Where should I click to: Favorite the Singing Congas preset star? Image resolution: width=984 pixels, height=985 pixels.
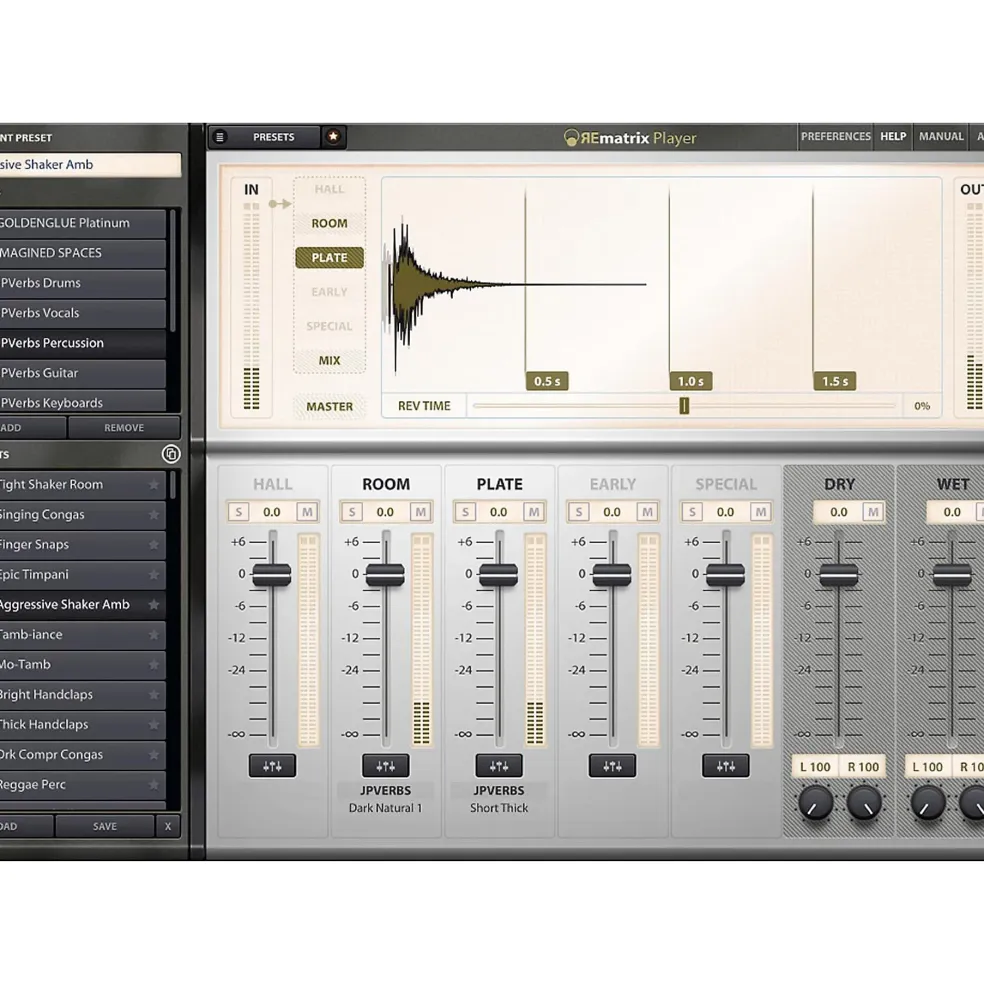click(x=153, y=514)
